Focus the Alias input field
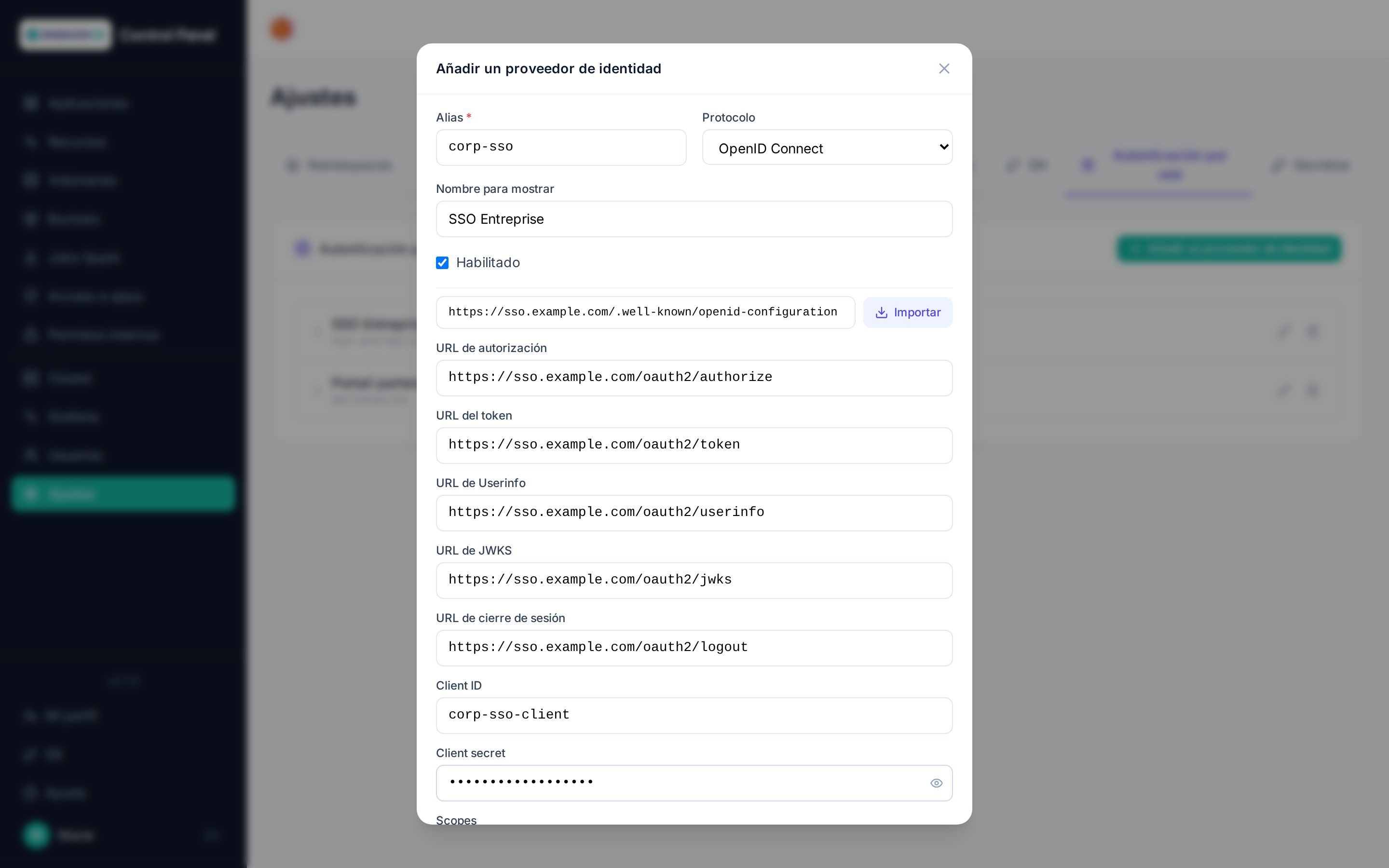 (561, 148)
